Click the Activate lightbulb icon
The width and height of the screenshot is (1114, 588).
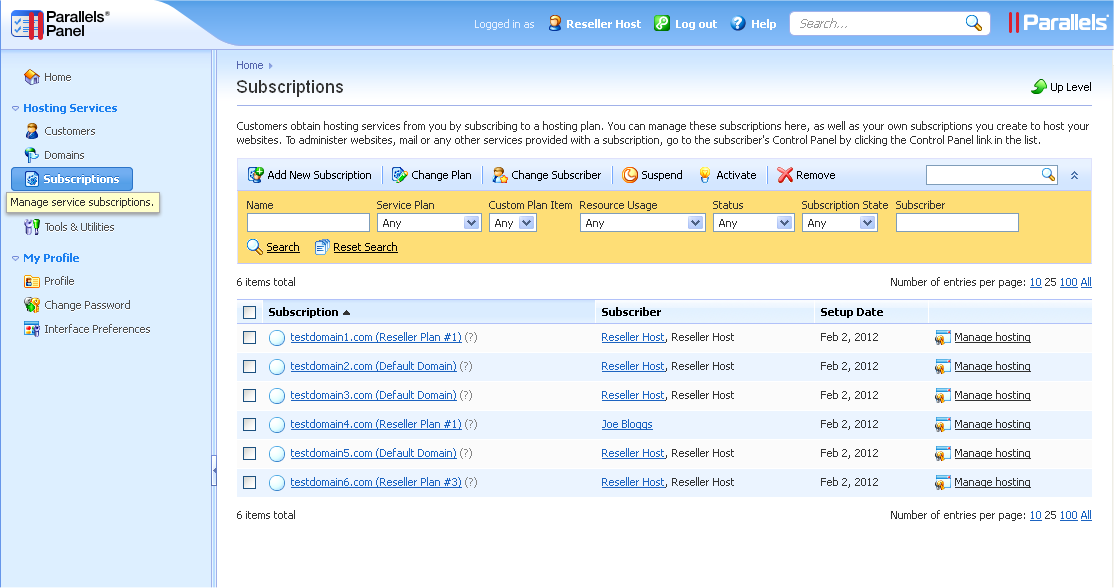705,175
